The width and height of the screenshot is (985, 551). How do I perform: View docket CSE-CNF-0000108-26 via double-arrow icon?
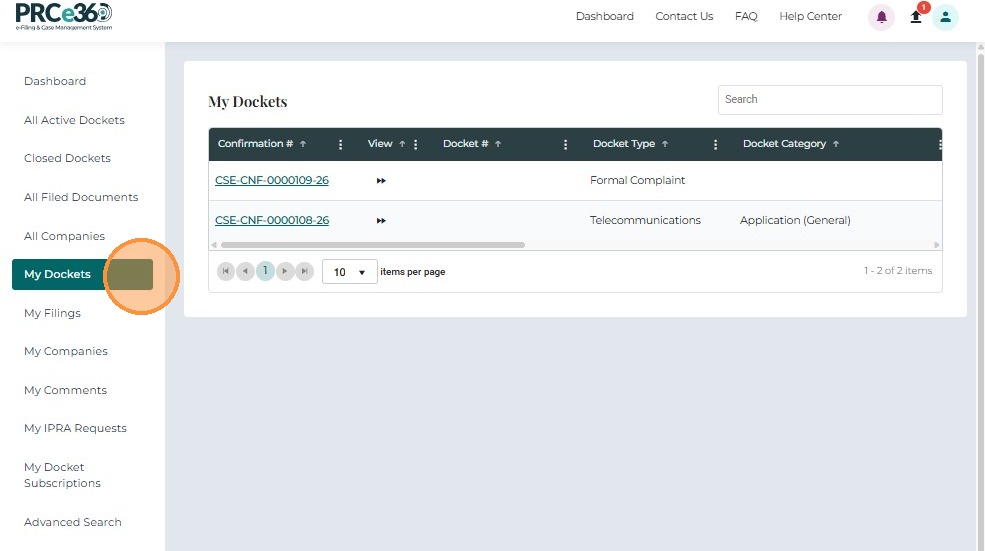point(381,221)
